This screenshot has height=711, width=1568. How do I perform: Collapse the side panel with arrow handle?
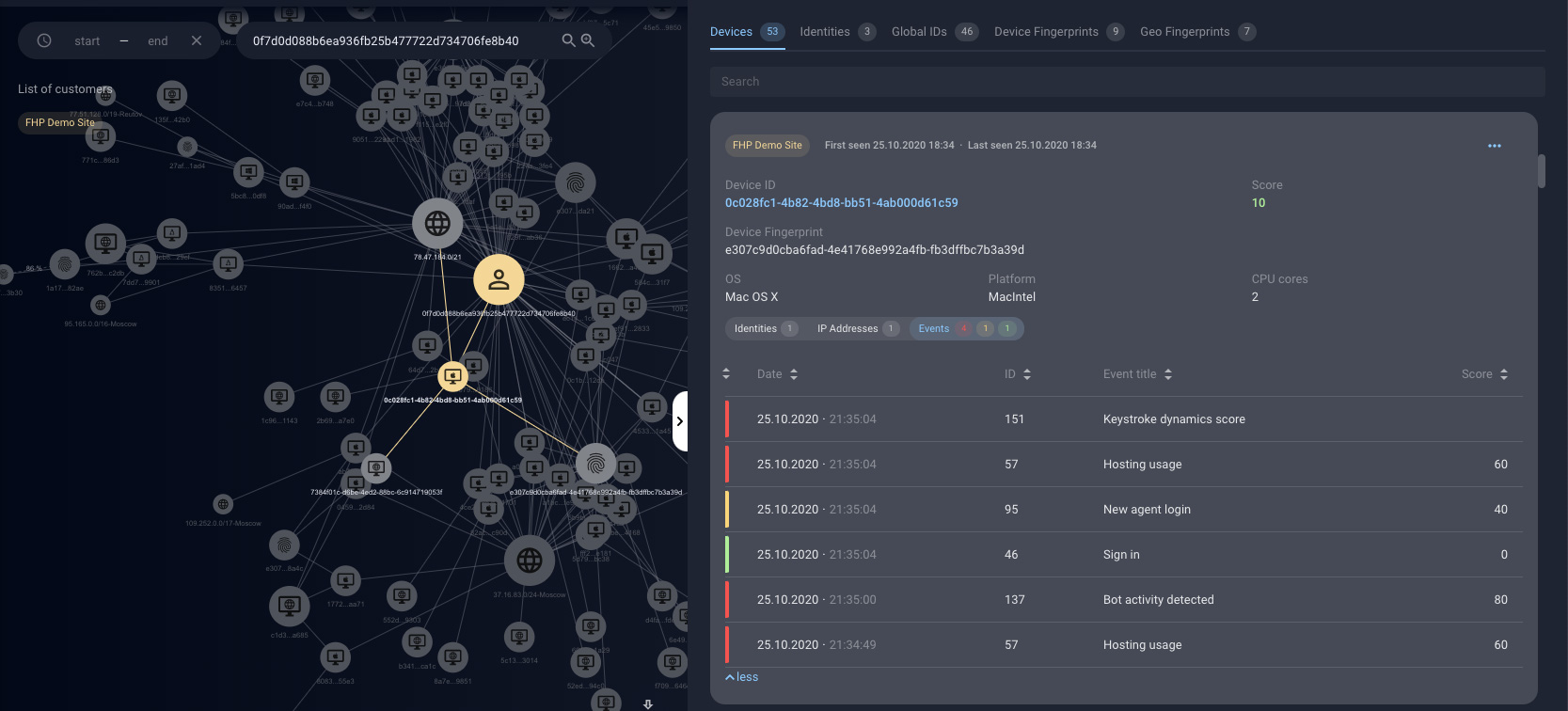[679, 421]
